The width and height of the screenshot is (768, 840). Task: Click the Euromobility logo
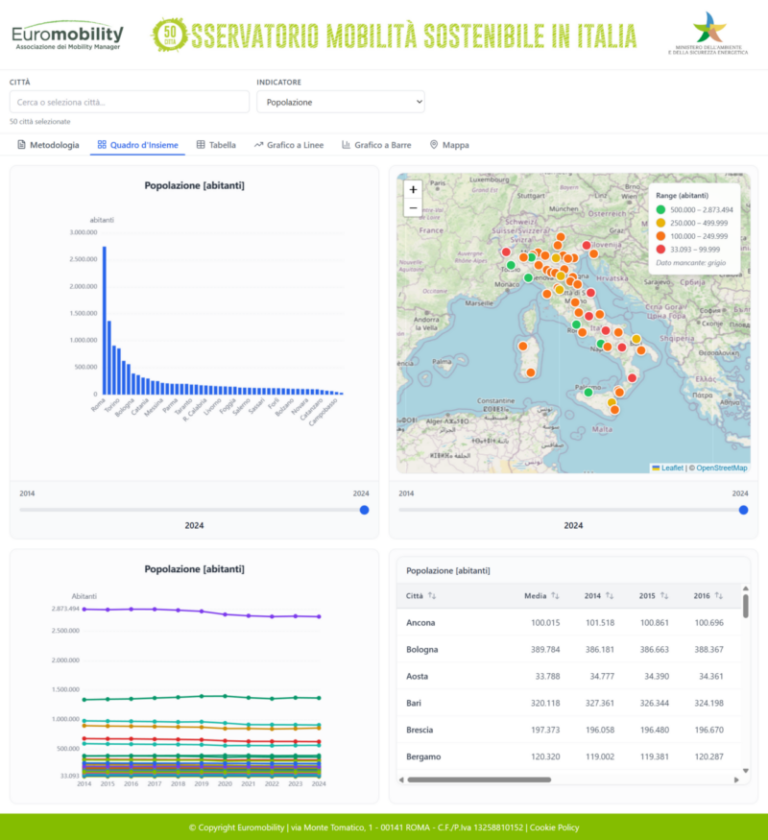67,36
